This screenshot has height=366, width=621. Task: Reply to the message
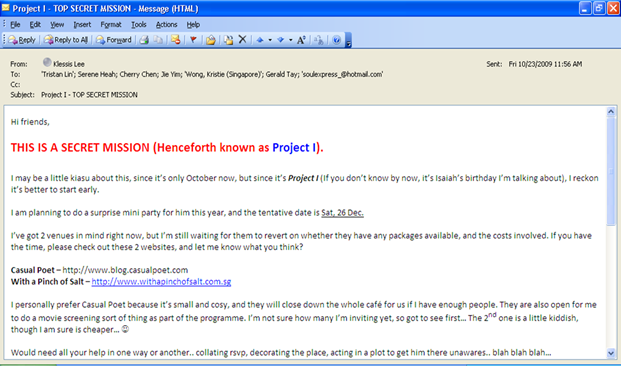click(22, 40)
